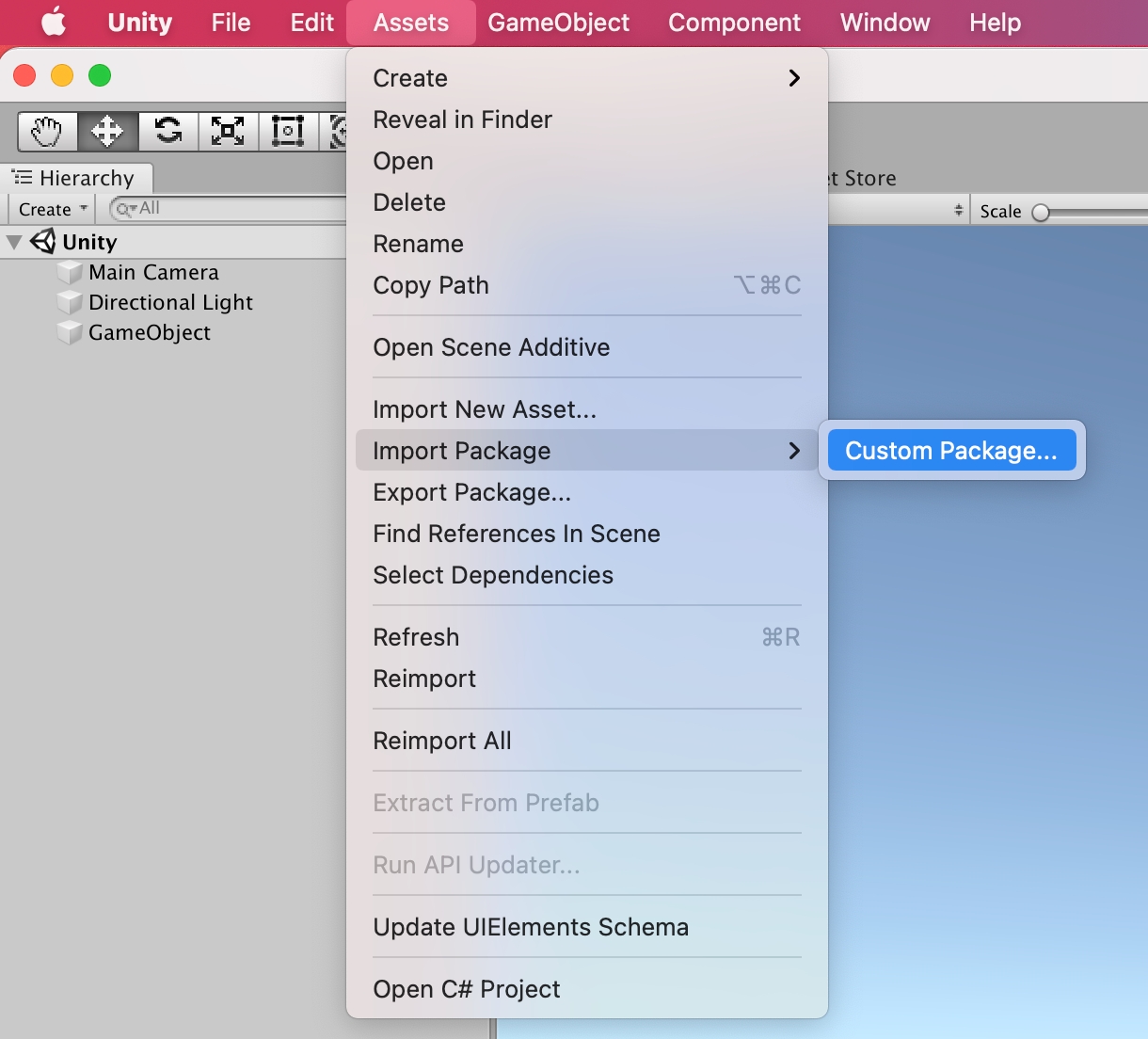
Task: Select the Move tool
Action: pyautogui.click(x=107, y=131)
